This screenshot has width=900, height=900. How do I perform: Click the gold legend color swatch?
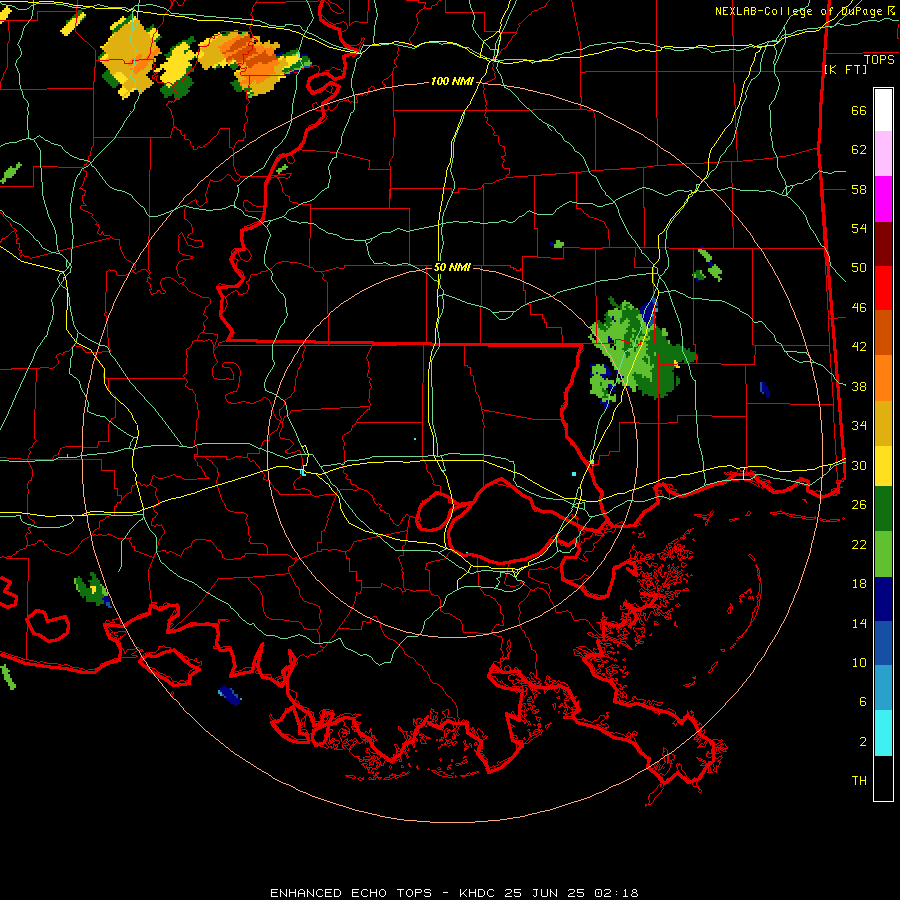pos(883,423)
